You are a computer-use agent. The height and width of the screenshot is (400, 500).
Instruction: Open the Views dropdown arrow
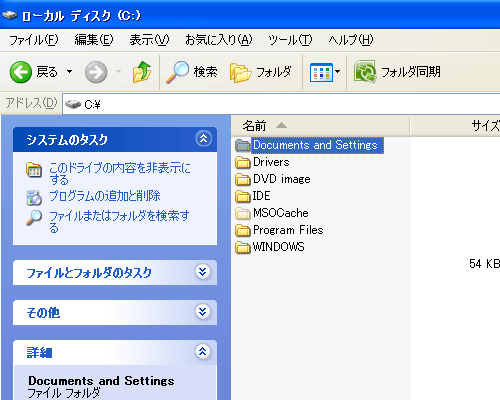(x=337, y=71)
